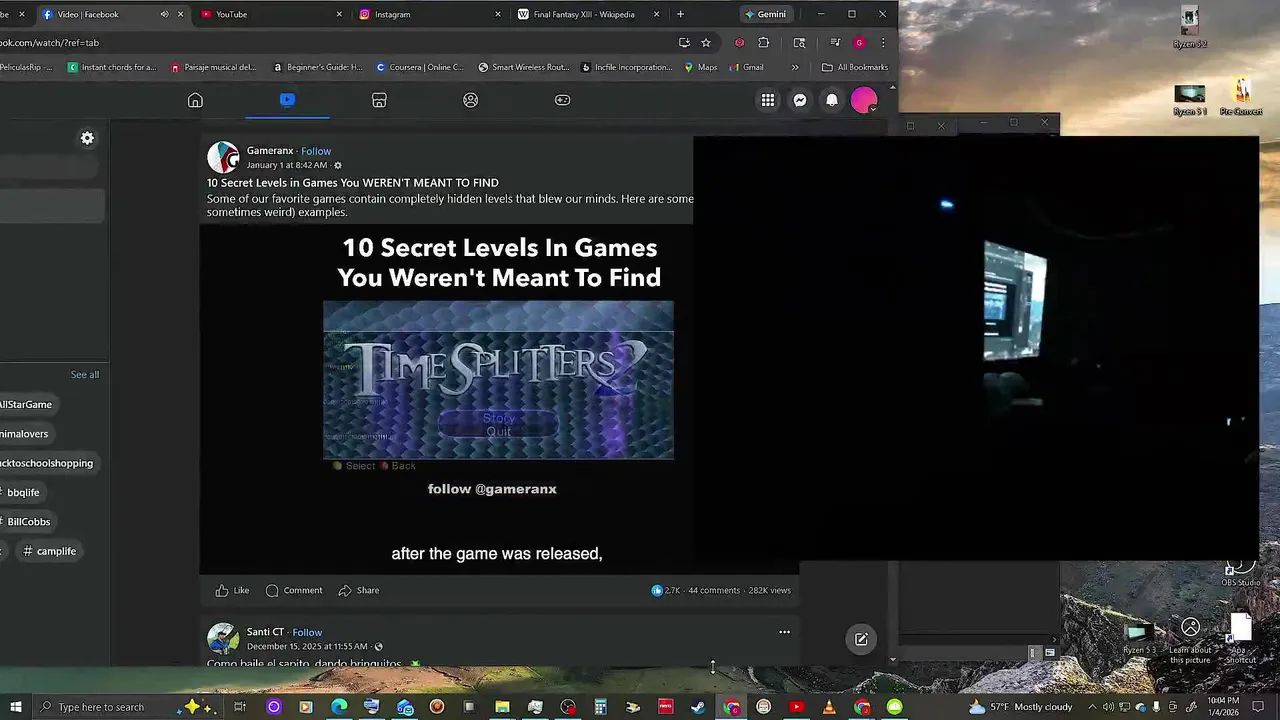
Task: Open Instant chords bookmark
Action: 112,67
